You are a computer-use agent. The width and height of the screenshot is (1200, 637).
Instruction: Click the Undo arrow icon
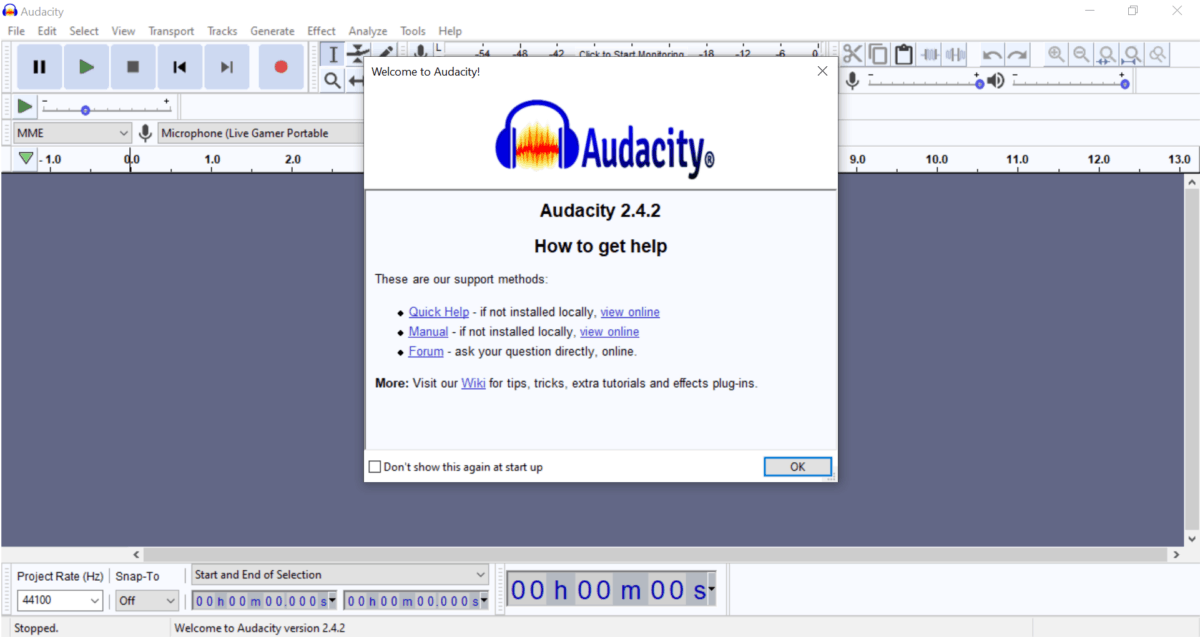coord(992,55)
